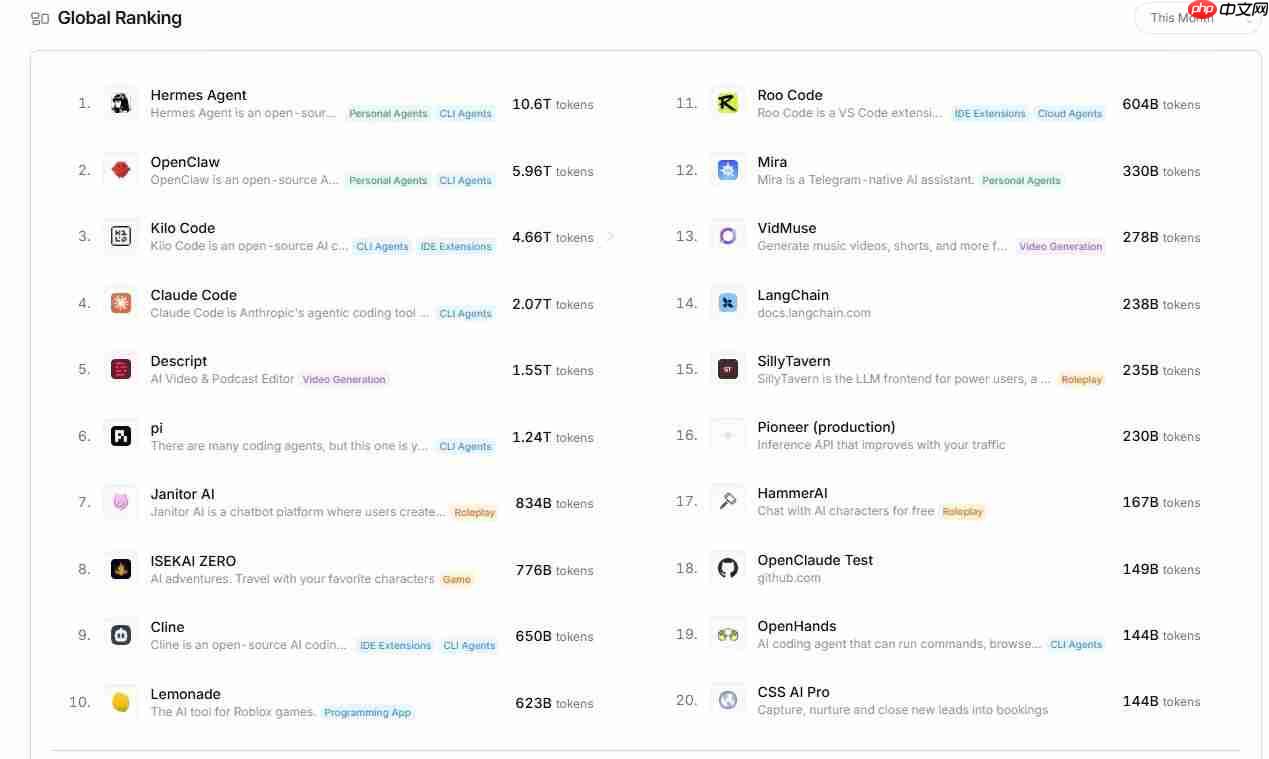Open the pi agent icon
This screenshot has height=759, width=1269.
click(x=121, y=436)
